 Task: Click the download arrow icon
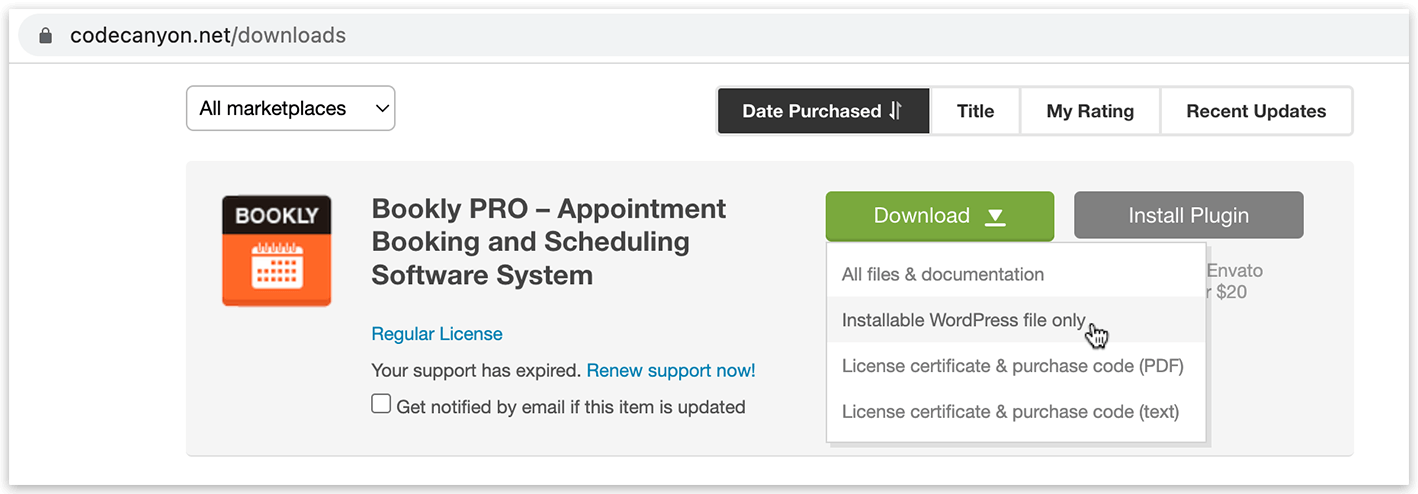tap(995, 217)
